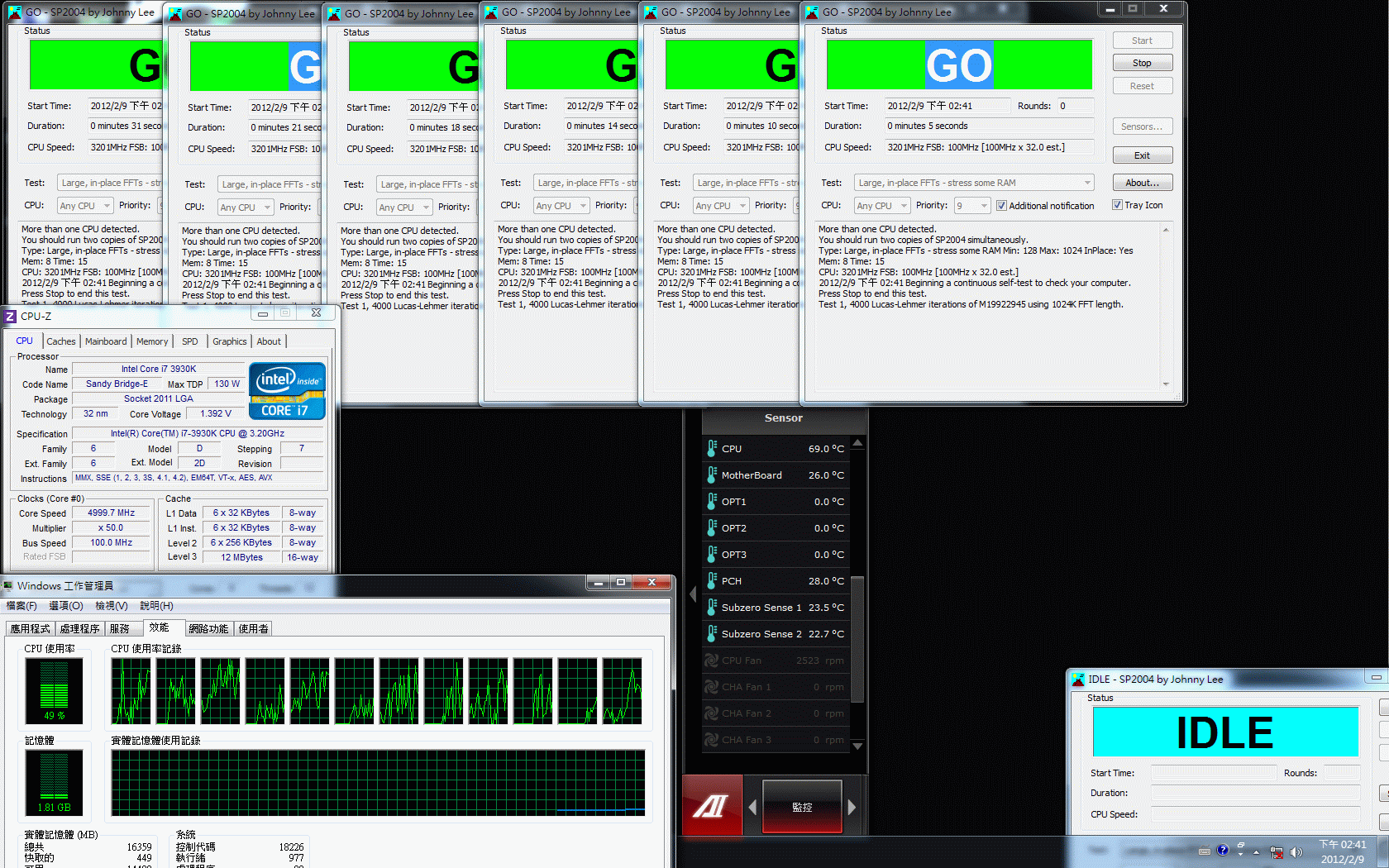1389x868 pixels.
Task: Click the Exit button in front SP2004
Action: coord(1142,155)
